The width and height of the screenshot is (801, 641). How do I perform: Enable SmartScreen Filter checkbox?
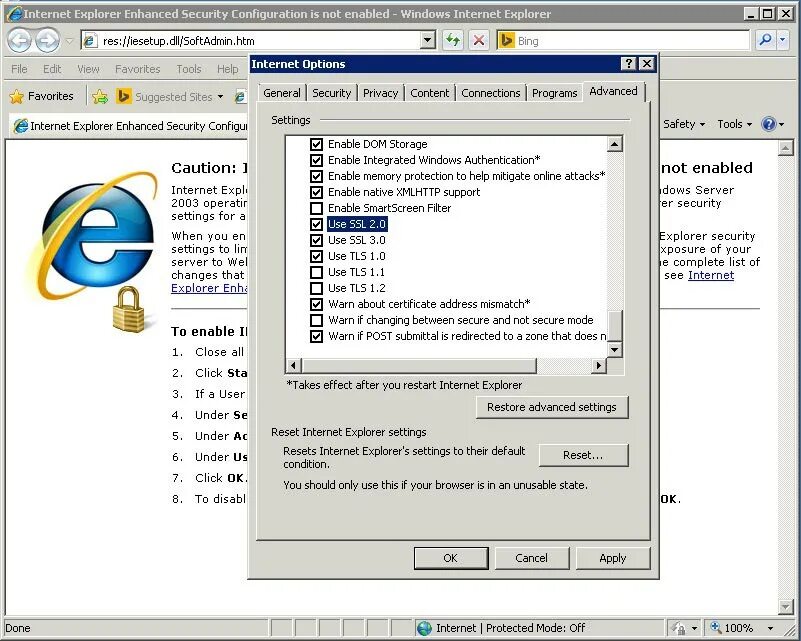click(316, 208)
